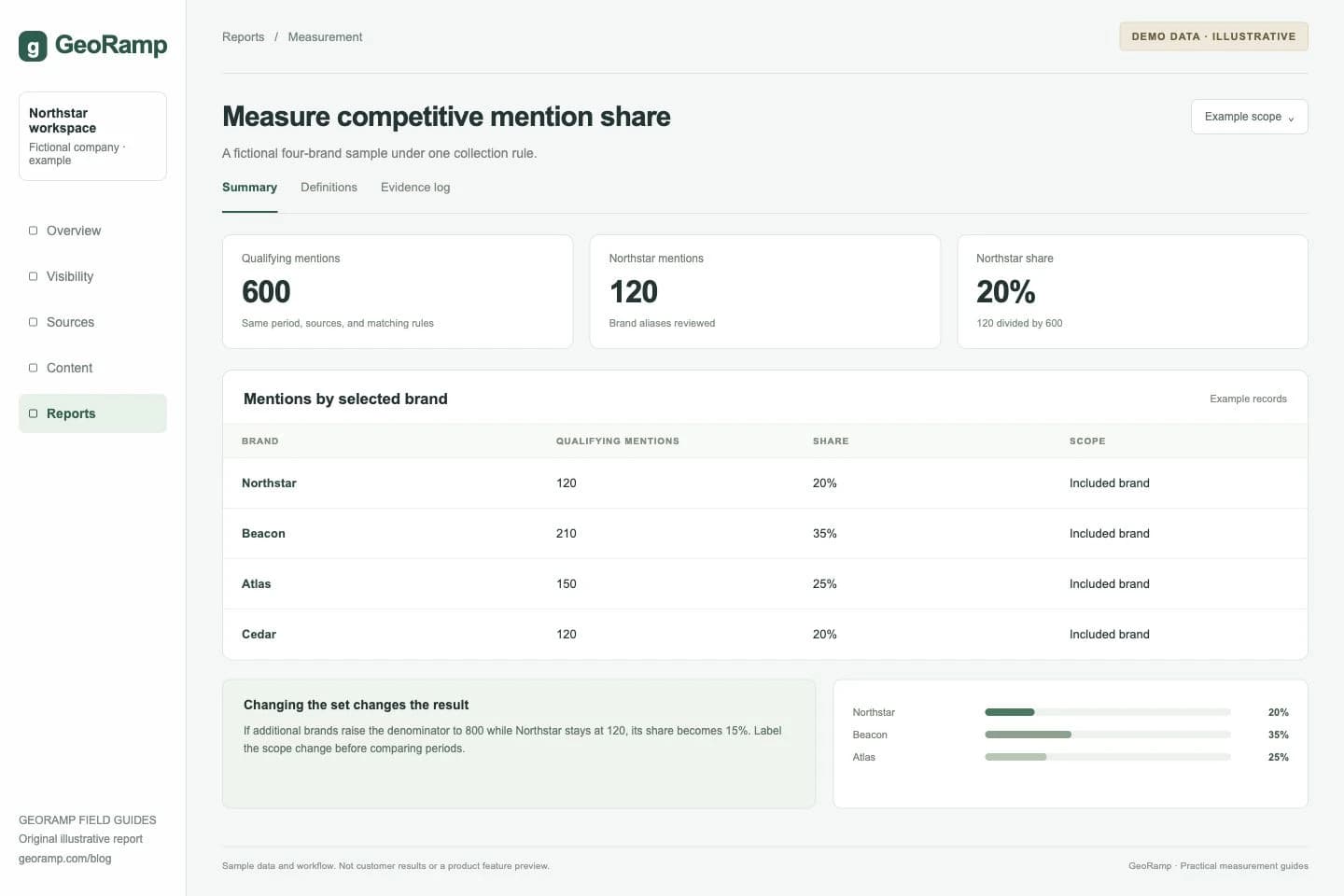Open the Overview sidebar item
This screenshot has width=1344, height=896.
coord(92,231)
